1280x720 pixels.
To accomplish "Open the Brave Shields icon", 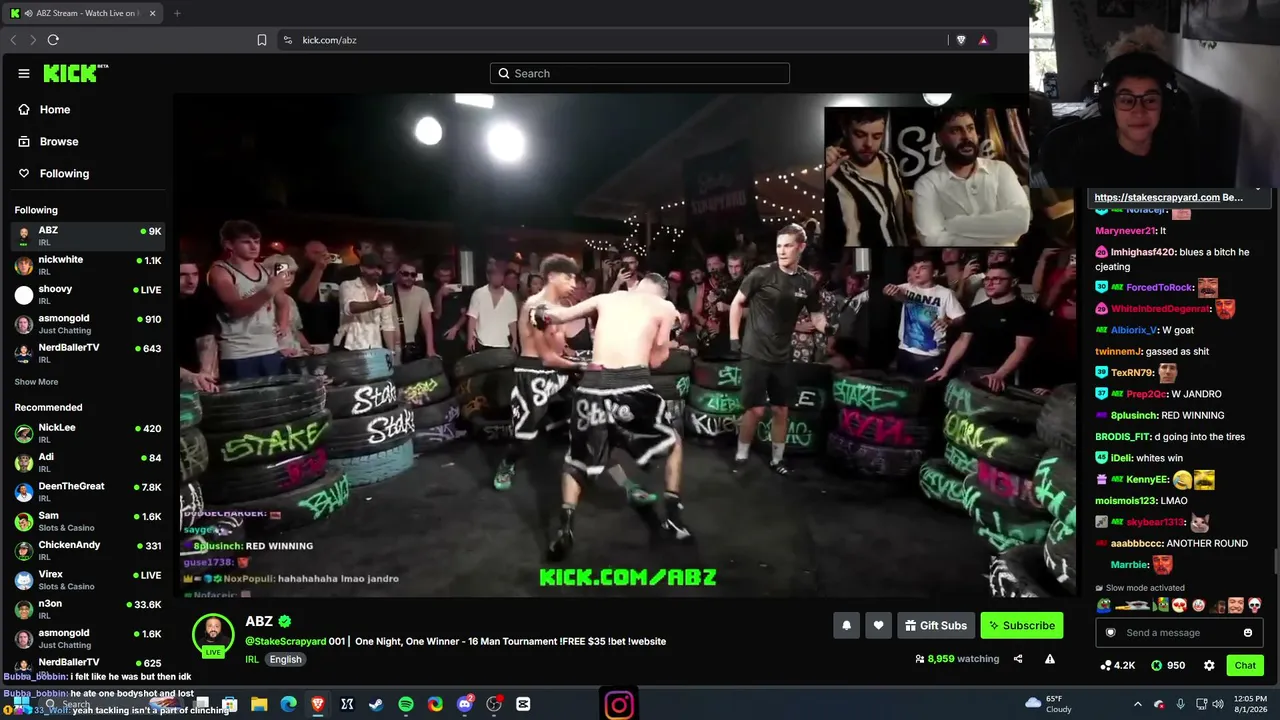I will pos(961,40).
